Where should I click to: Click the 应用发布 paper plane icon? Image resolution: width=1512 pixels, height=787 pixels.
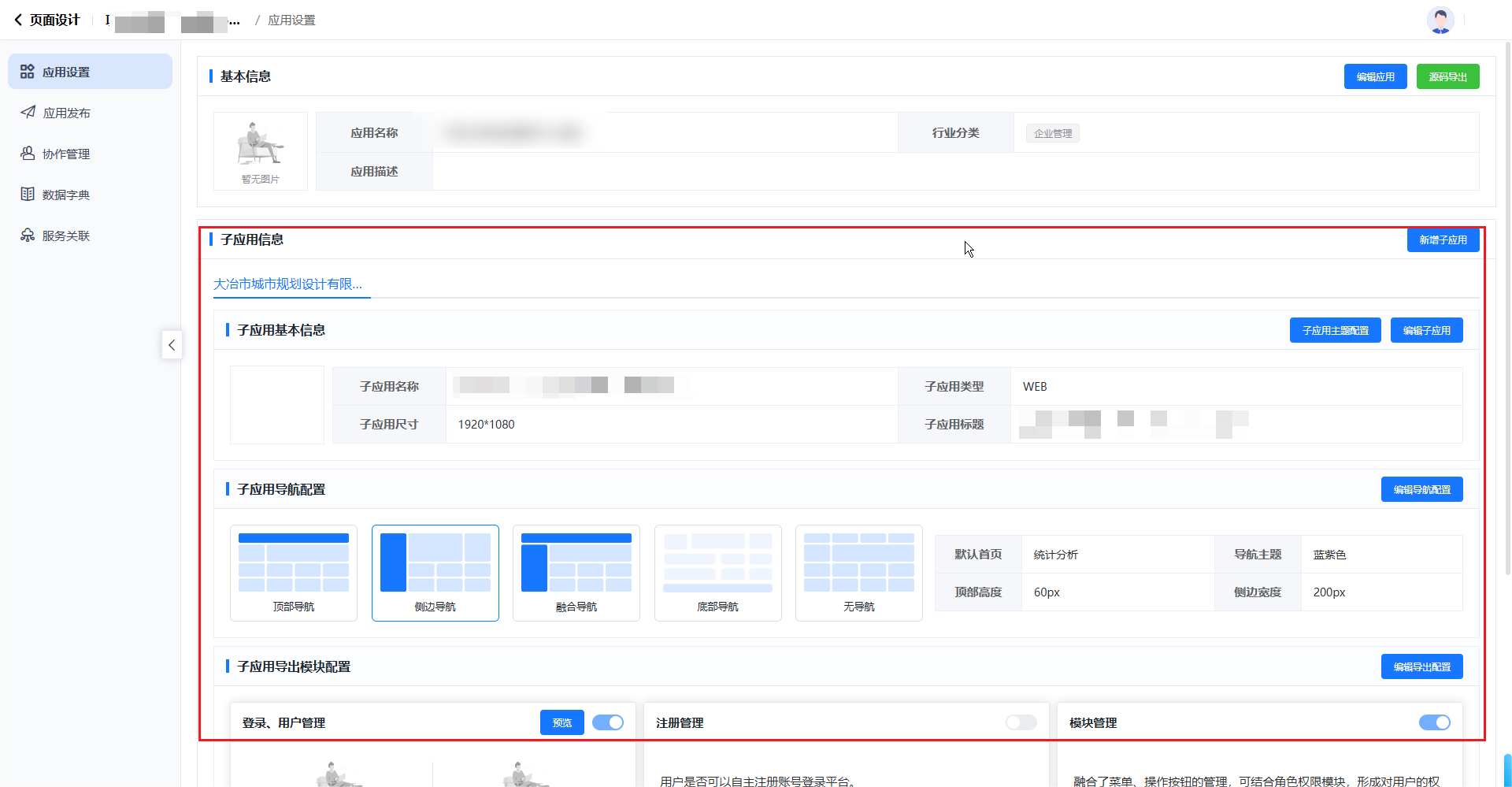click(x=28, y=113)
